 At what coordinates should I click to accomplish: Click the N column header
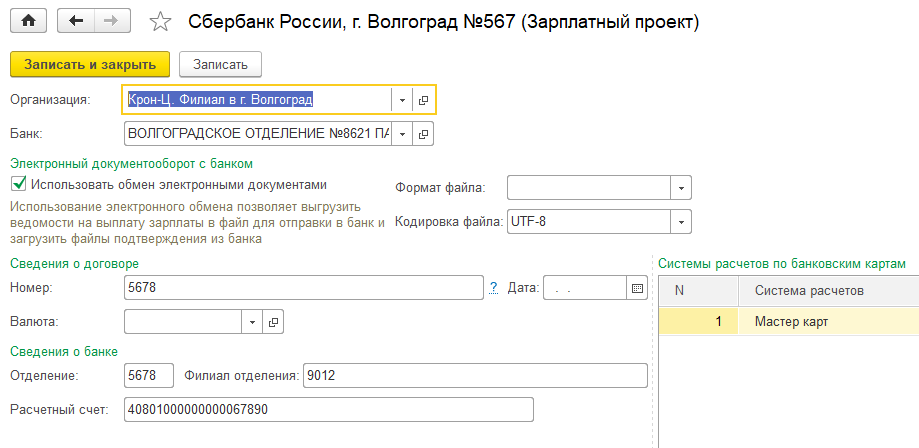(x=698, y=291)
